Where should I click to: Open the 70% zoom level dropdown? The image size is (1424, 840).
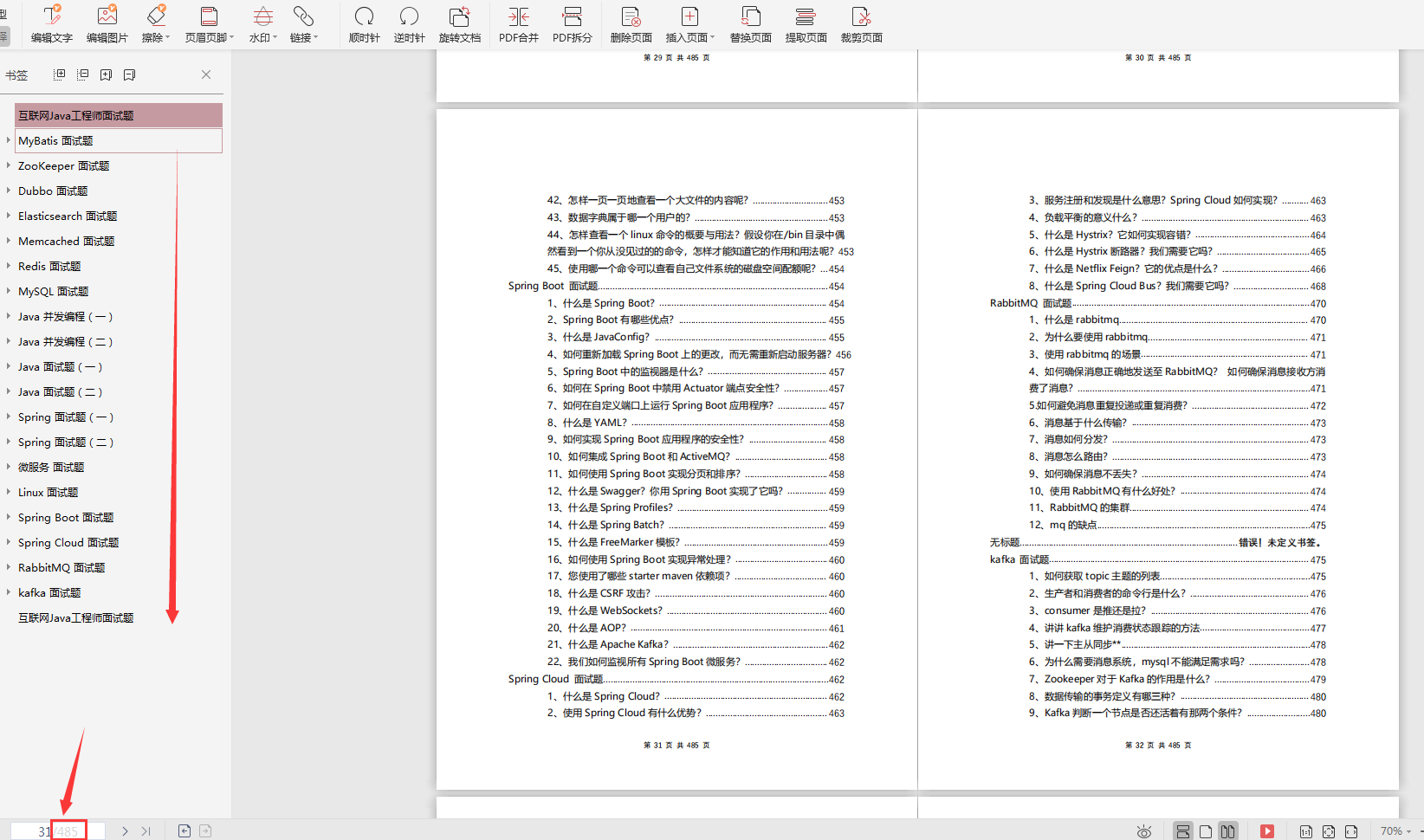click(x=1395, y=831)
